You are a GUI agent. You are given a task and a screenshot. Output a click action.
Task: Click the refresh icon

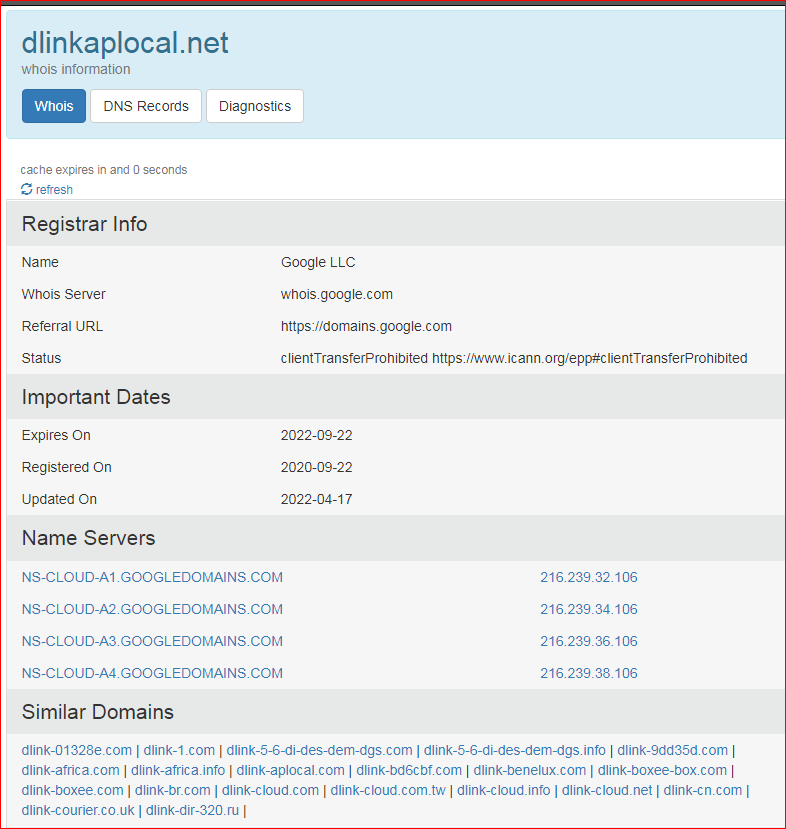tap(26, 189)
